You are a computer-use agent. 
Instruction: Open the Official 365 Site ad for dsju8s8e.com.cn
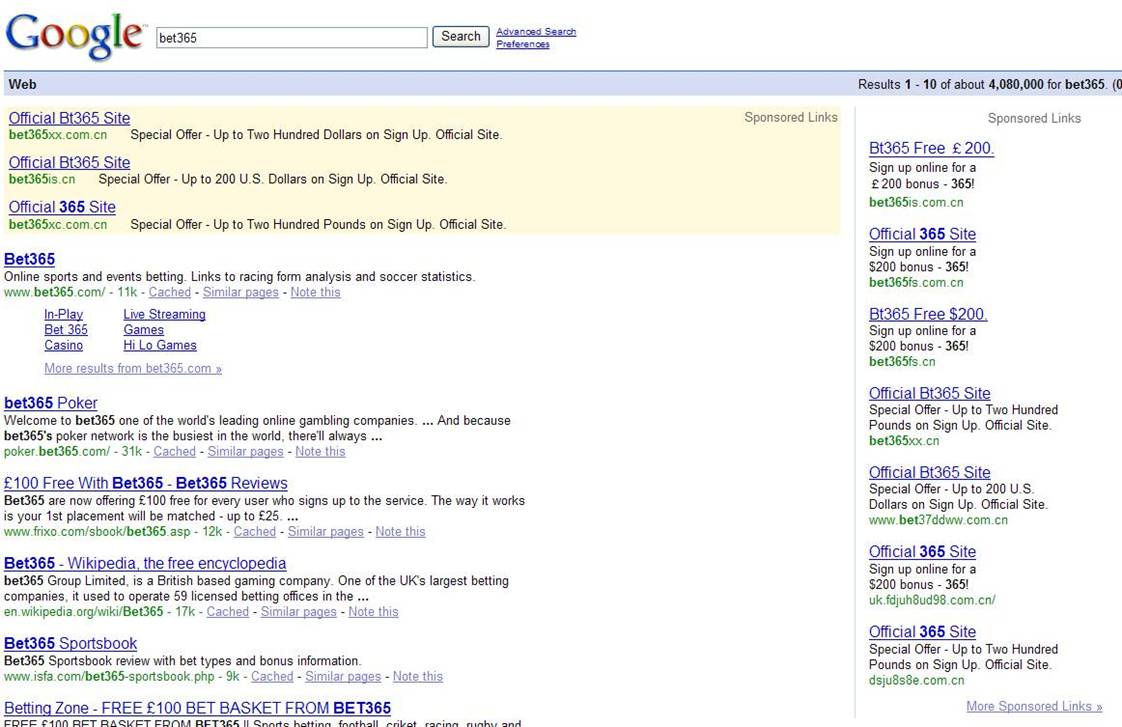(x=922, y=632)
